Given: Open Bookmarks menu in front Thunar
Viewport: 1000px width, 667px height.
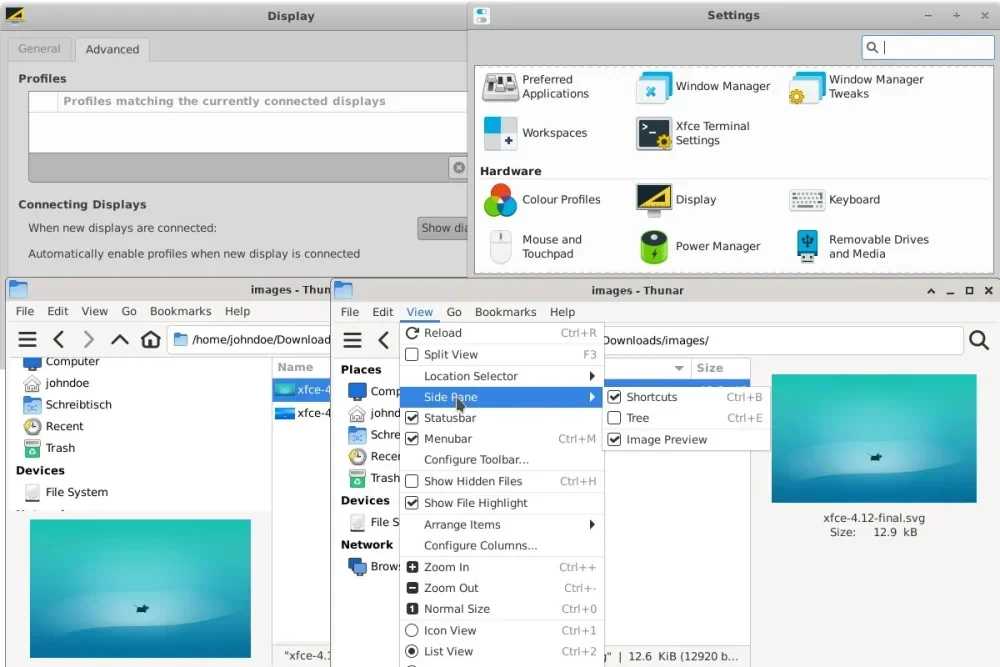Looking at the screenshot, I should click(506, 312).
